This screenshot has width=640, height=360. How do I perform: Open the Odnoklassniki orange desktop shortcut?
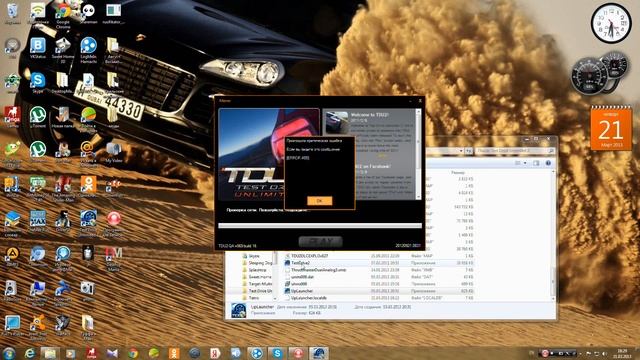click(88, 187)
